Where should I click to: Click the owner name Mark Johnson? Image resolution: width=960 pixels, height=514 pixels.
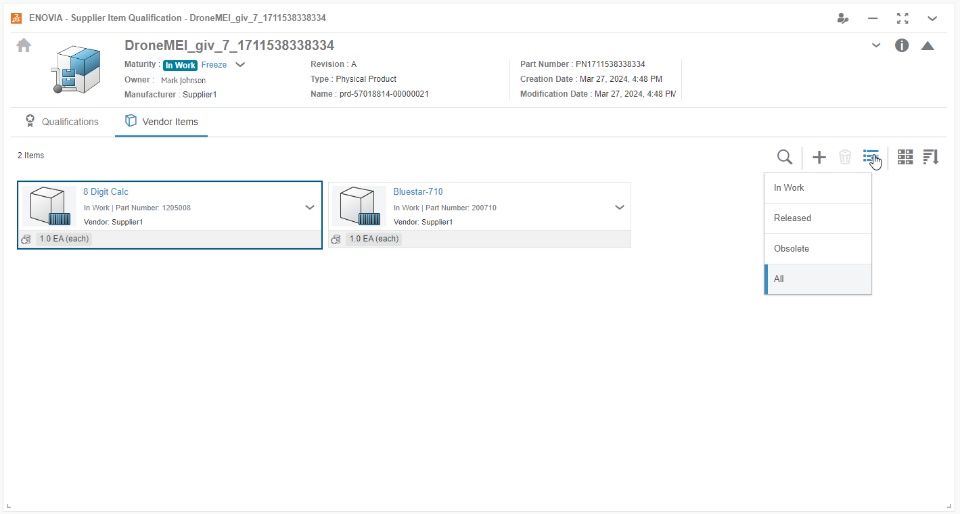pyautogui.click(x=183, y=80)
